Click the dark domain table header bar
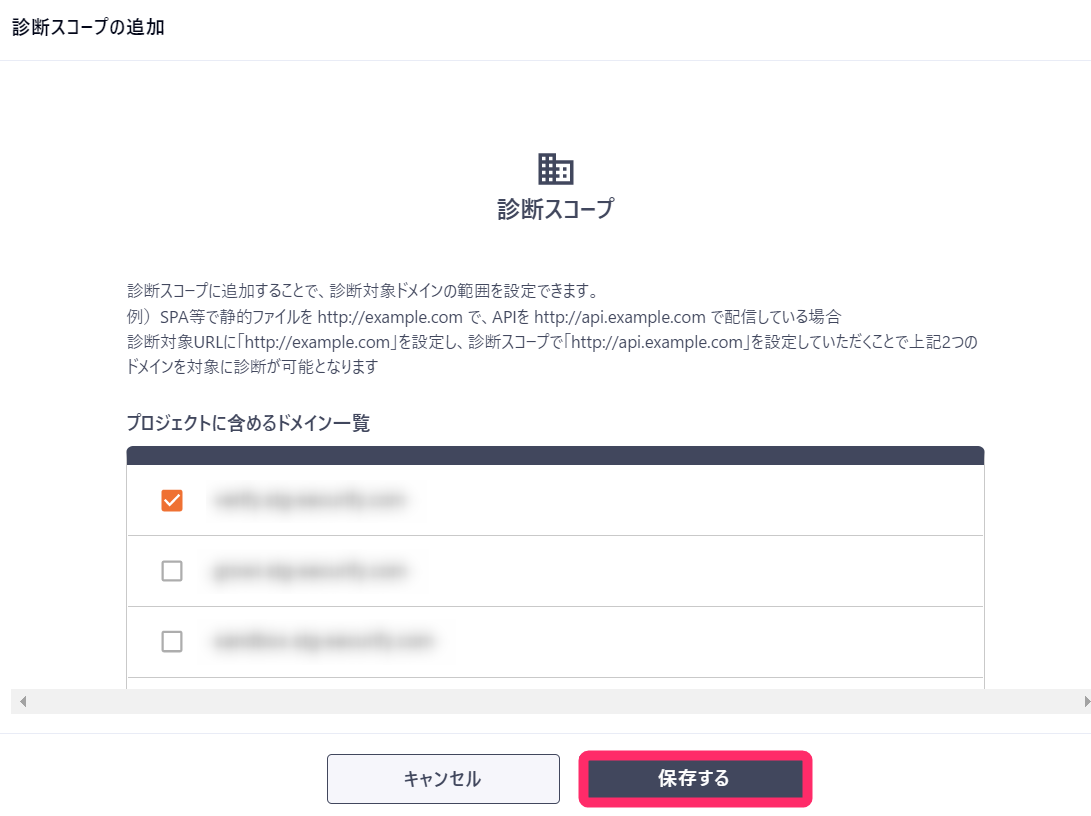1091x816 pixels. tap(555, 456)
